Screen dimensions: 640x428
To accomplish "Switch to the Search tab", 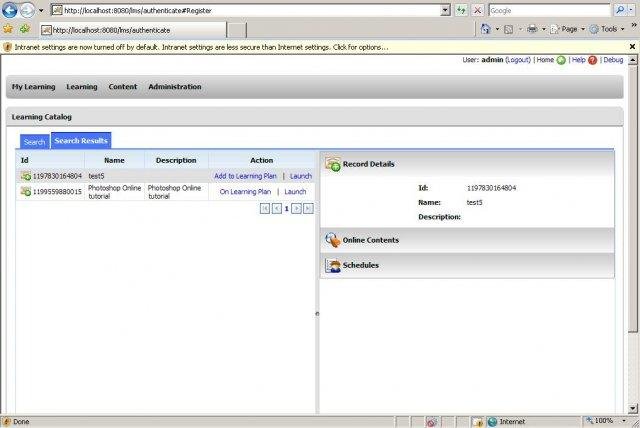I will coord(35,142).
